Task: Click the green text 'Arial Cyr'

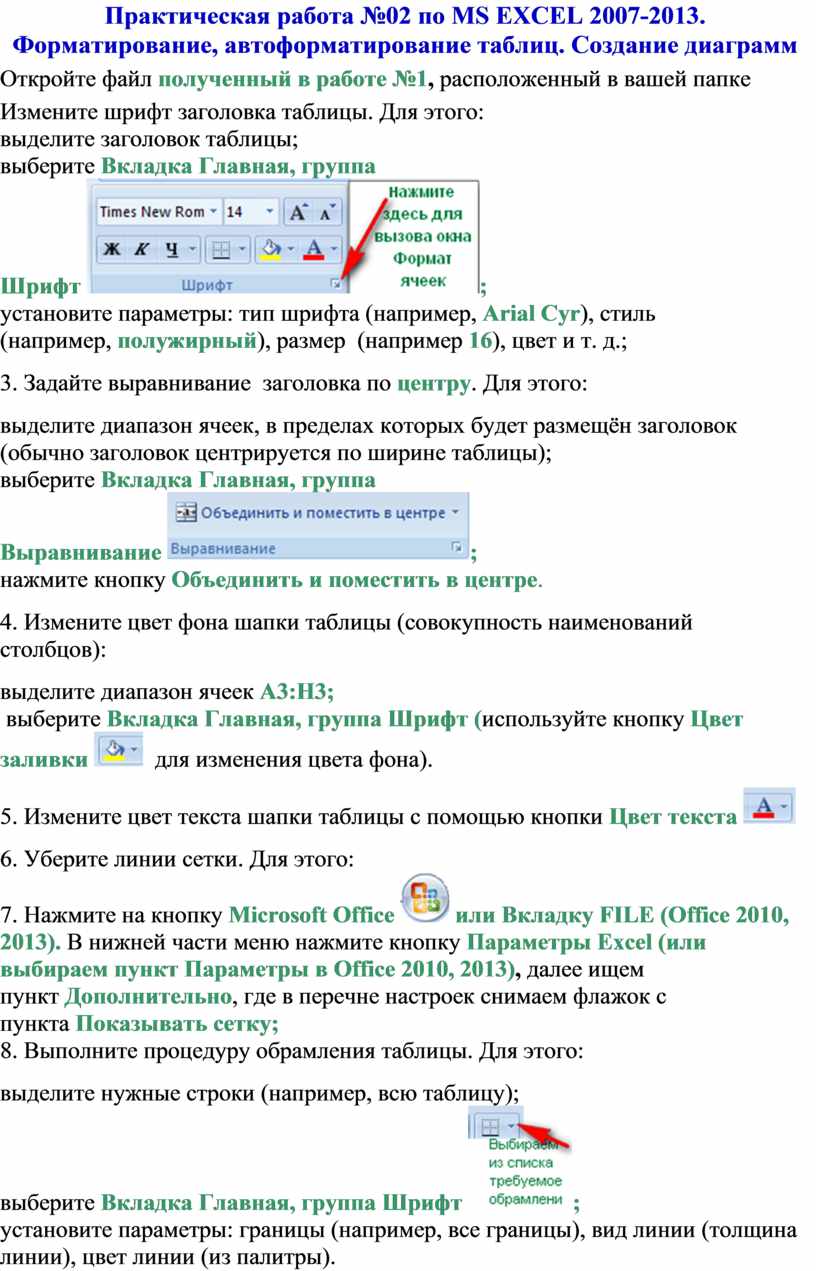Action: pos(531,315)
